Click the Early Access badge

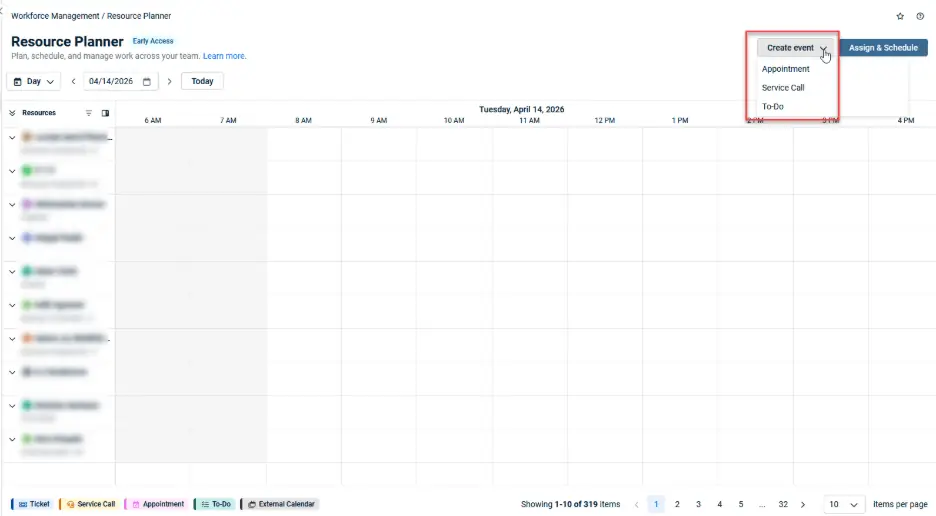pyautogui.click(x=153, y=41)
